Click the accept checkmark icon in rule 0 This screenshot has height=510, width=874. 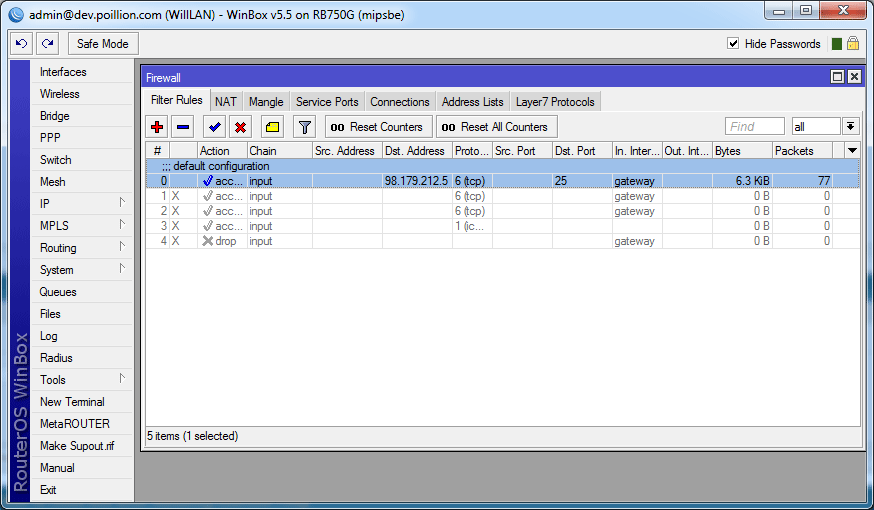[x=208, y=181]
